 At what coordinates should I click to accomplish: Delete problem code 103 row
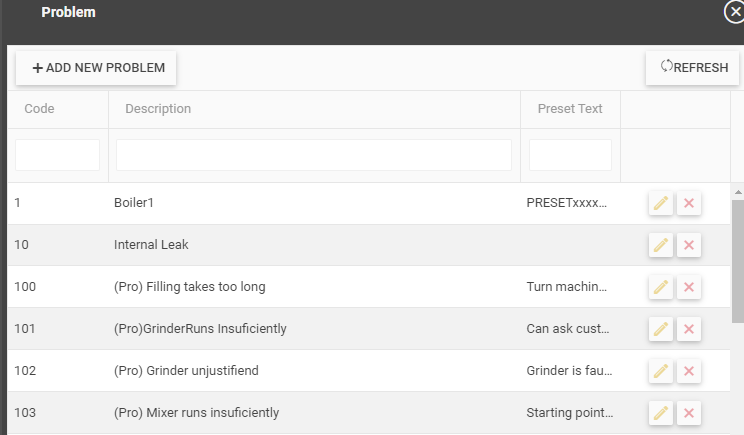click(x=689, y=413)
